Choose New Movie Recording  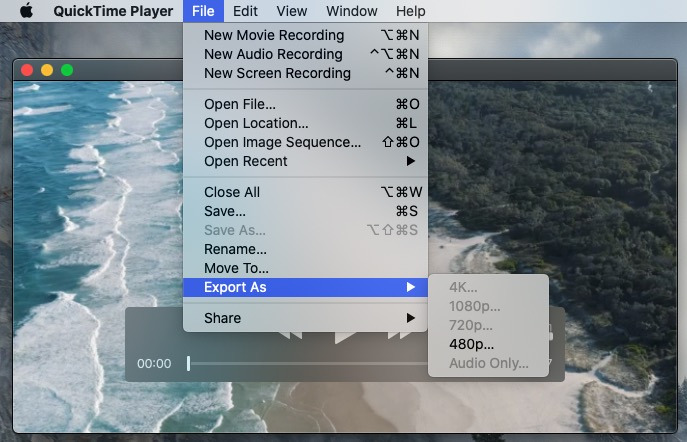point(305,35)
